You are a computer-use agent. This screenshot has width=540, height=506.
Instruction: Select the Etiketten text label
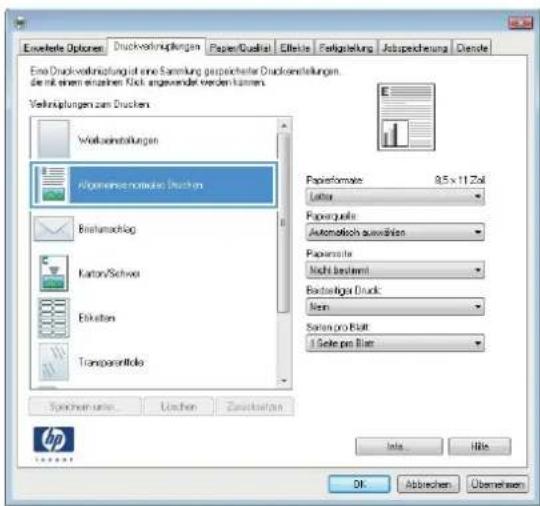[97, 318]
